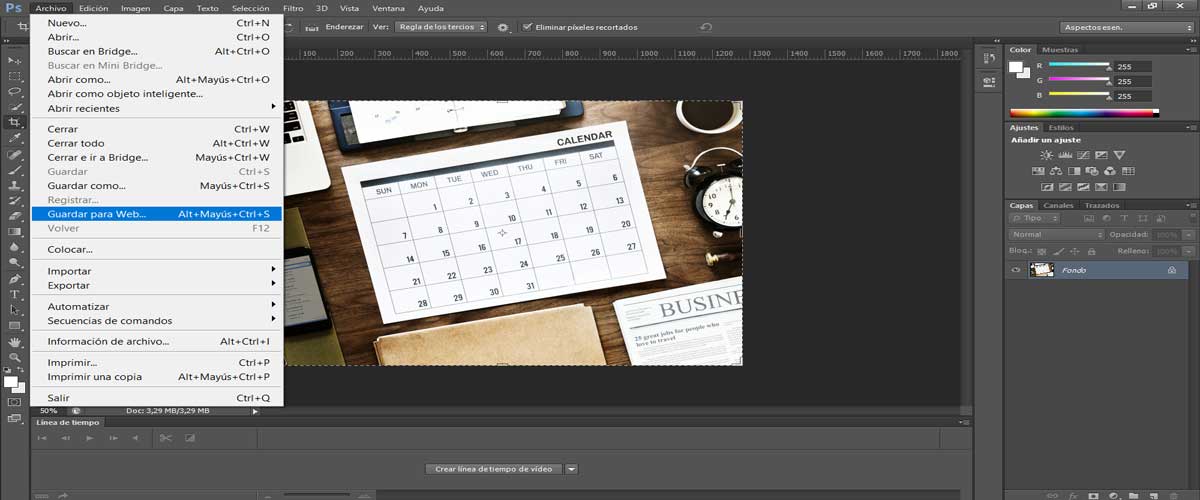Open the Normal blend mode dropdown
The width and height of the screenshot is (1200, 500).
click(x=1056, y=234)
